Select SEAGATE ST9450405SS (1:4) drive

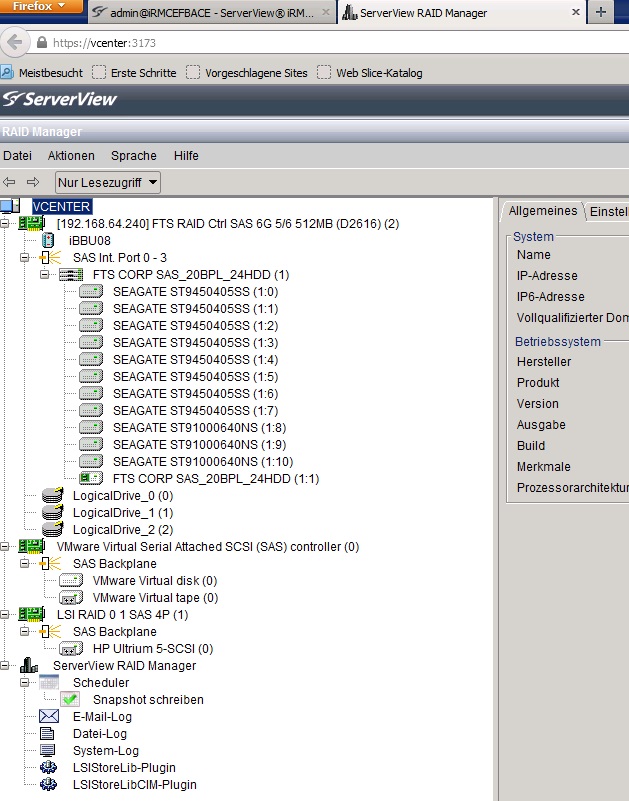[x=195, y=360]
